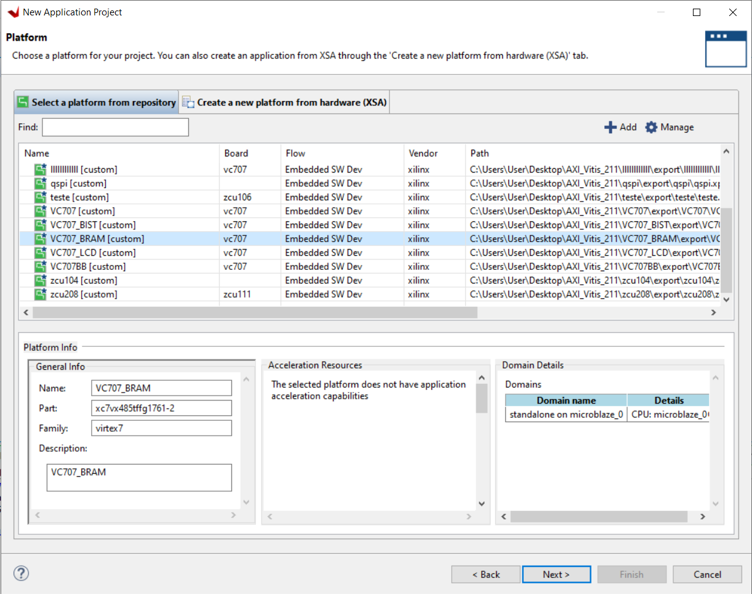Image resolution: width=752 pixels, height=594 pixels.
Task: Sort the platform list by Board column
Action: click(250, 153)
